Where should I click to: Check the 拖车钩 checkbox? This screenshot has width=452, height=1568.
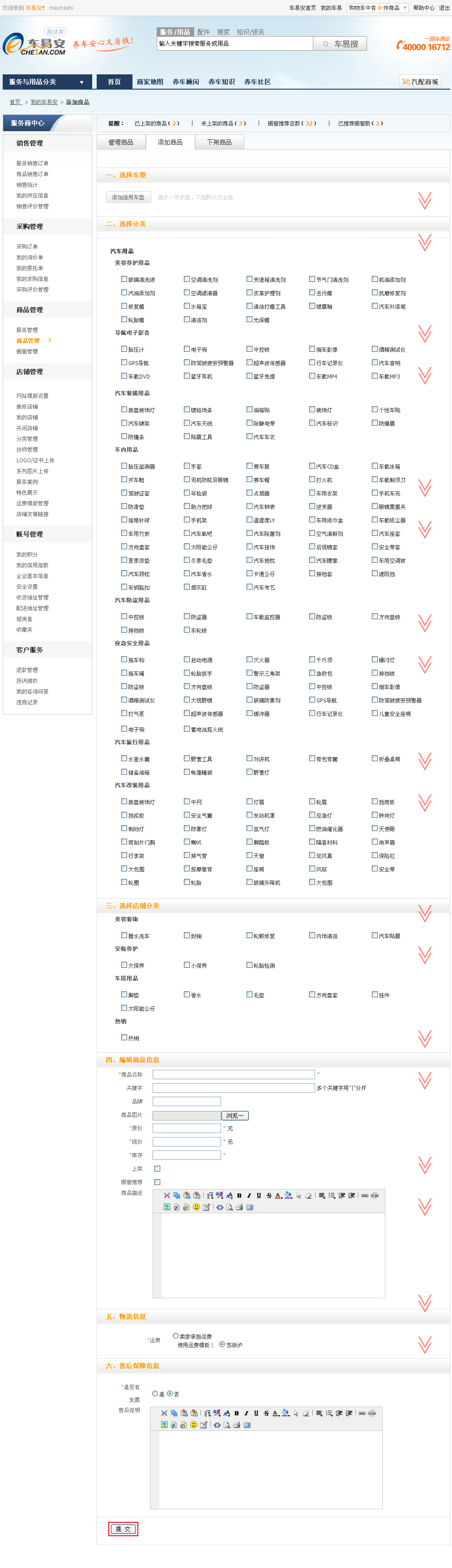point(124,659)
